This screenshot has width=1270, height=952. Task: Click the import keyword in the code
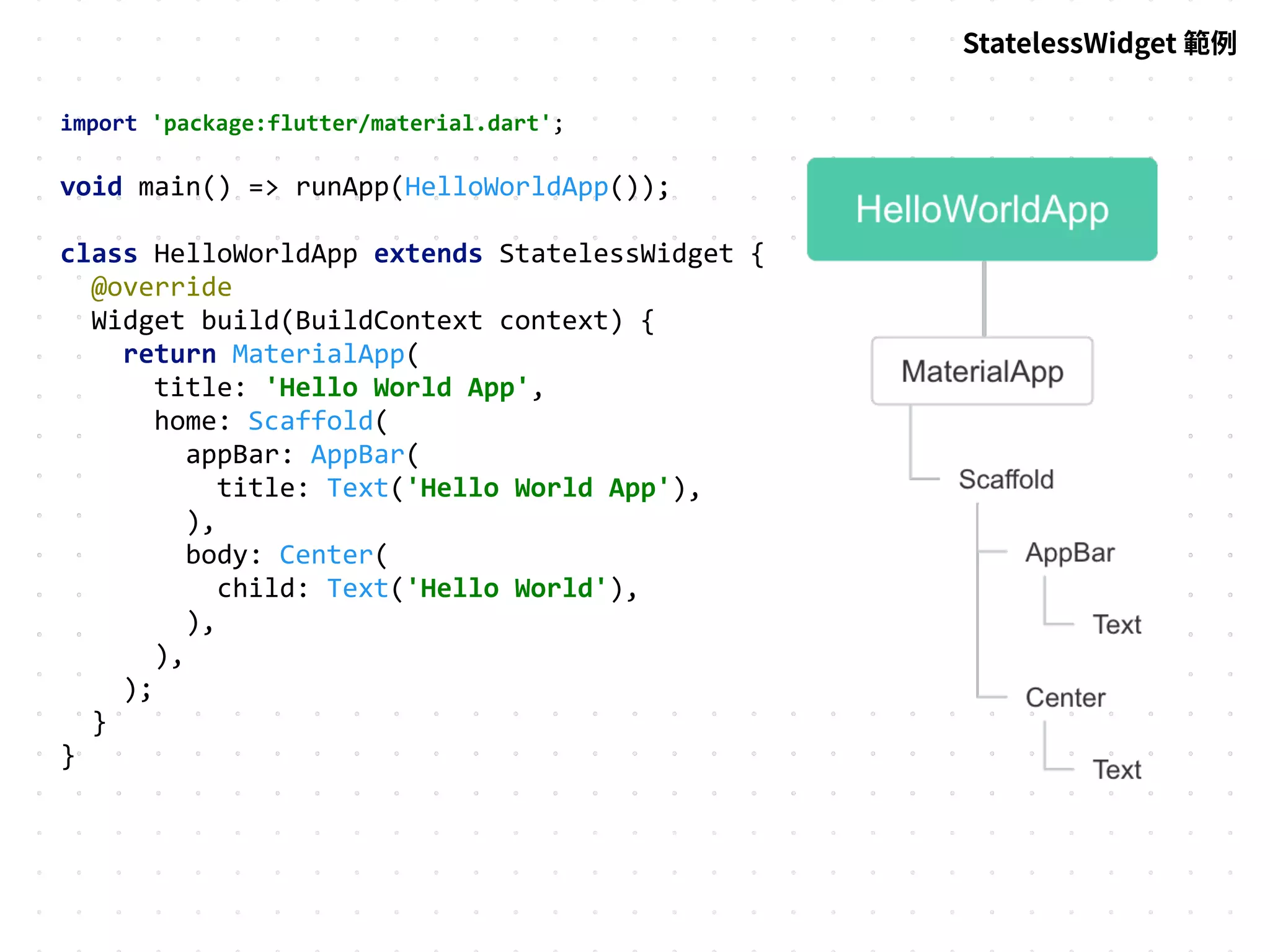pos(98,123)
